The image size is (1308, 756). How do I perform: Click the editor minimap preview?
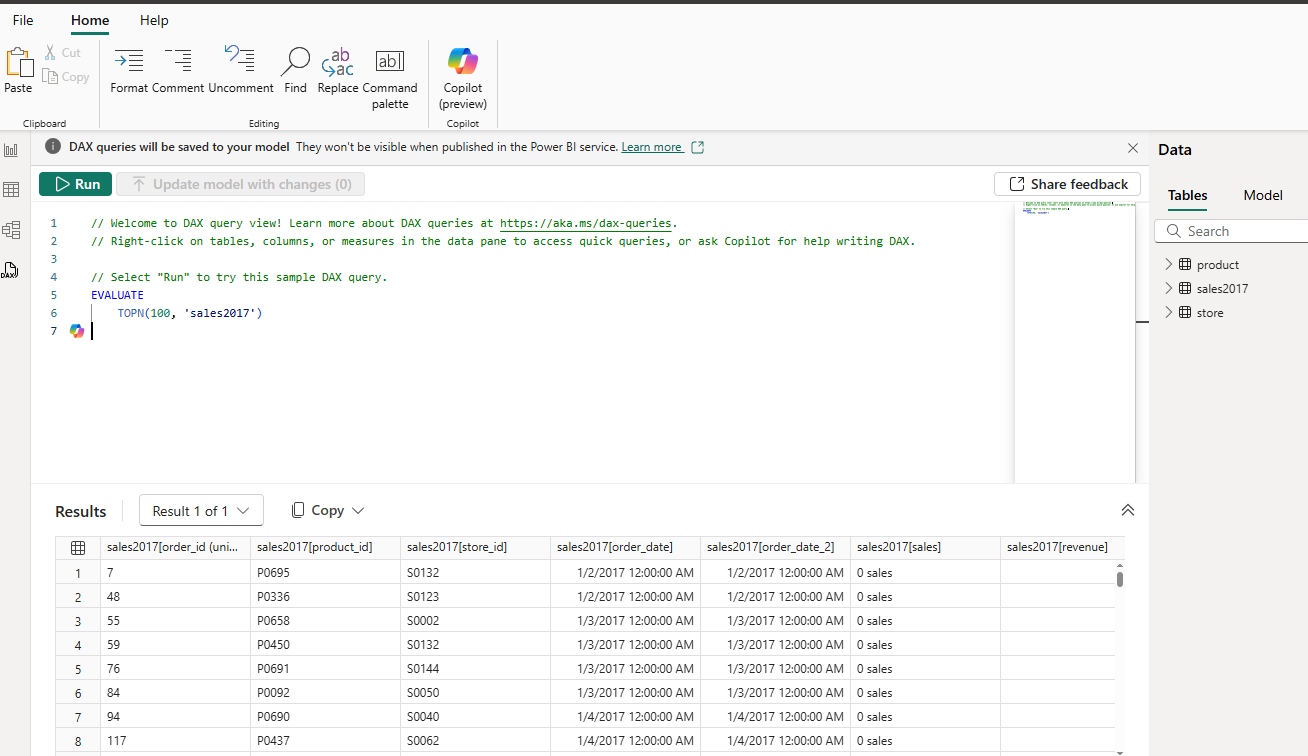[x=1074, y=343]
